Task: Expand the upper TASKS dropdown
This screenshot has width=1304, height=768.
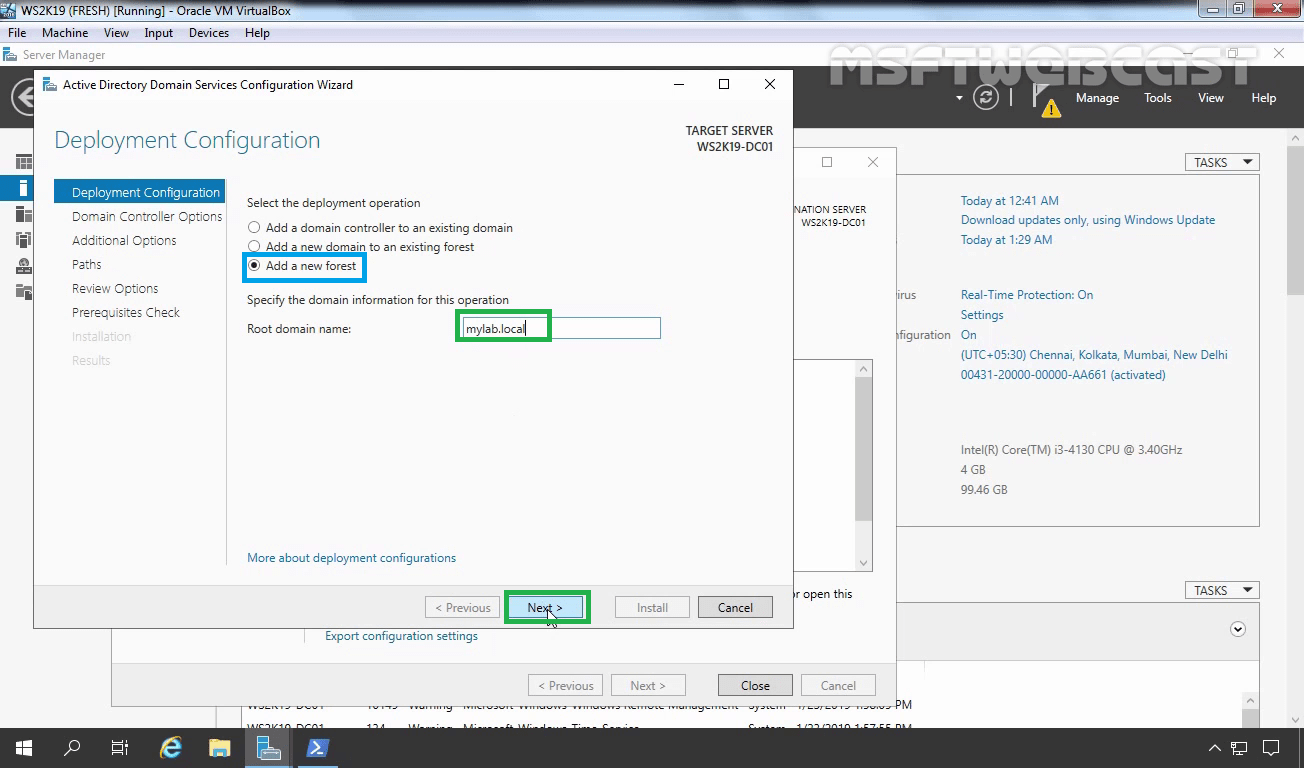Action: (x=1222, y=162)
